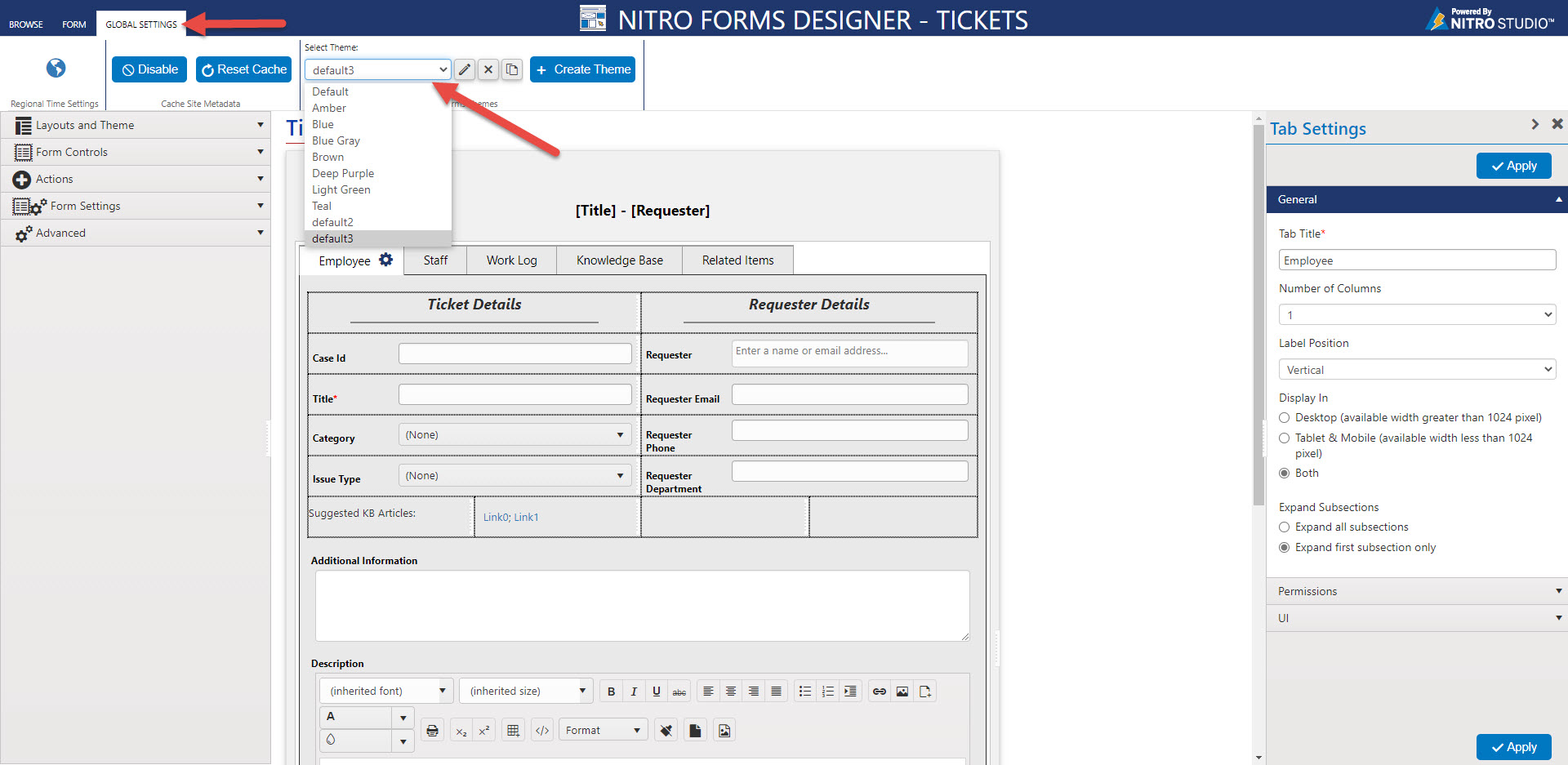The height and width of the screenshot is (765, 1568).
Task: Apply superscript formatting
Action: (x=484, y=731)
